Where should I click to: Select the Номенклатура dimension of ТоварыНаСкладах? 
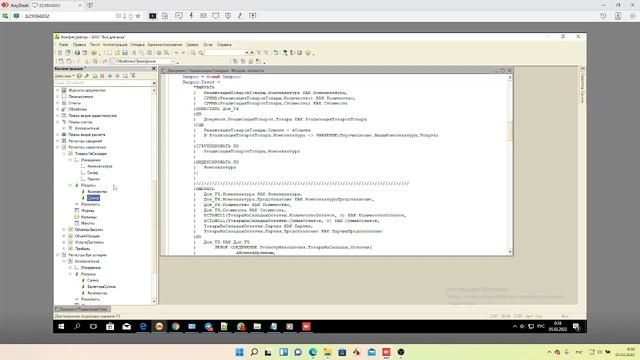[100, 166]
